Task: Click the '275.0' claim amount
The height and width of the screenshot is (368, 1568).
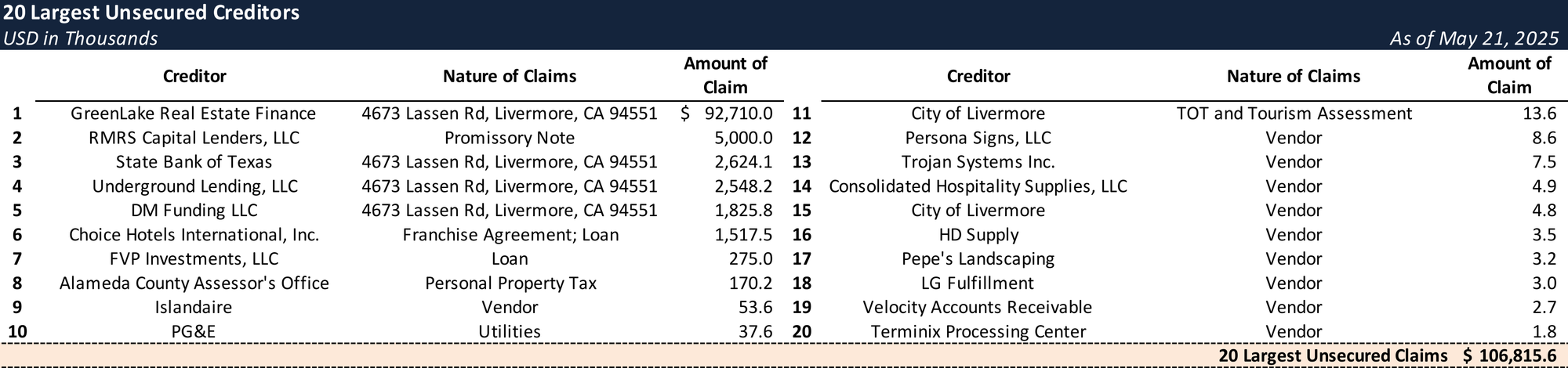Action: coord(751,259)
